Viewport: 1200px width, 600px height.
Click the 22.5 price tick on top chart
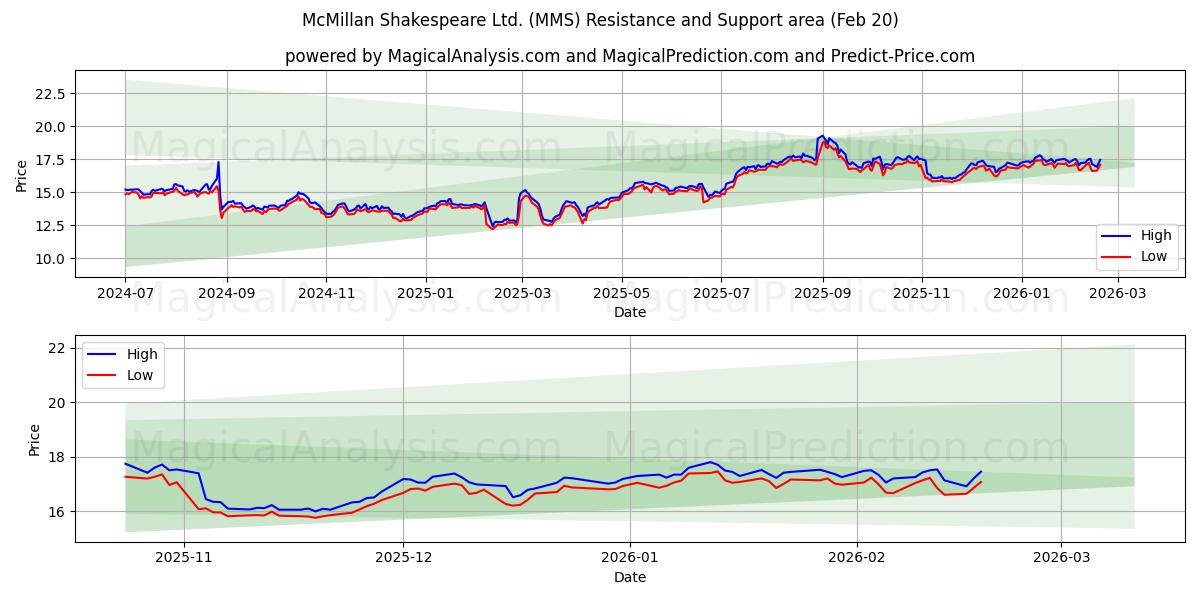[x=51, y=94]
